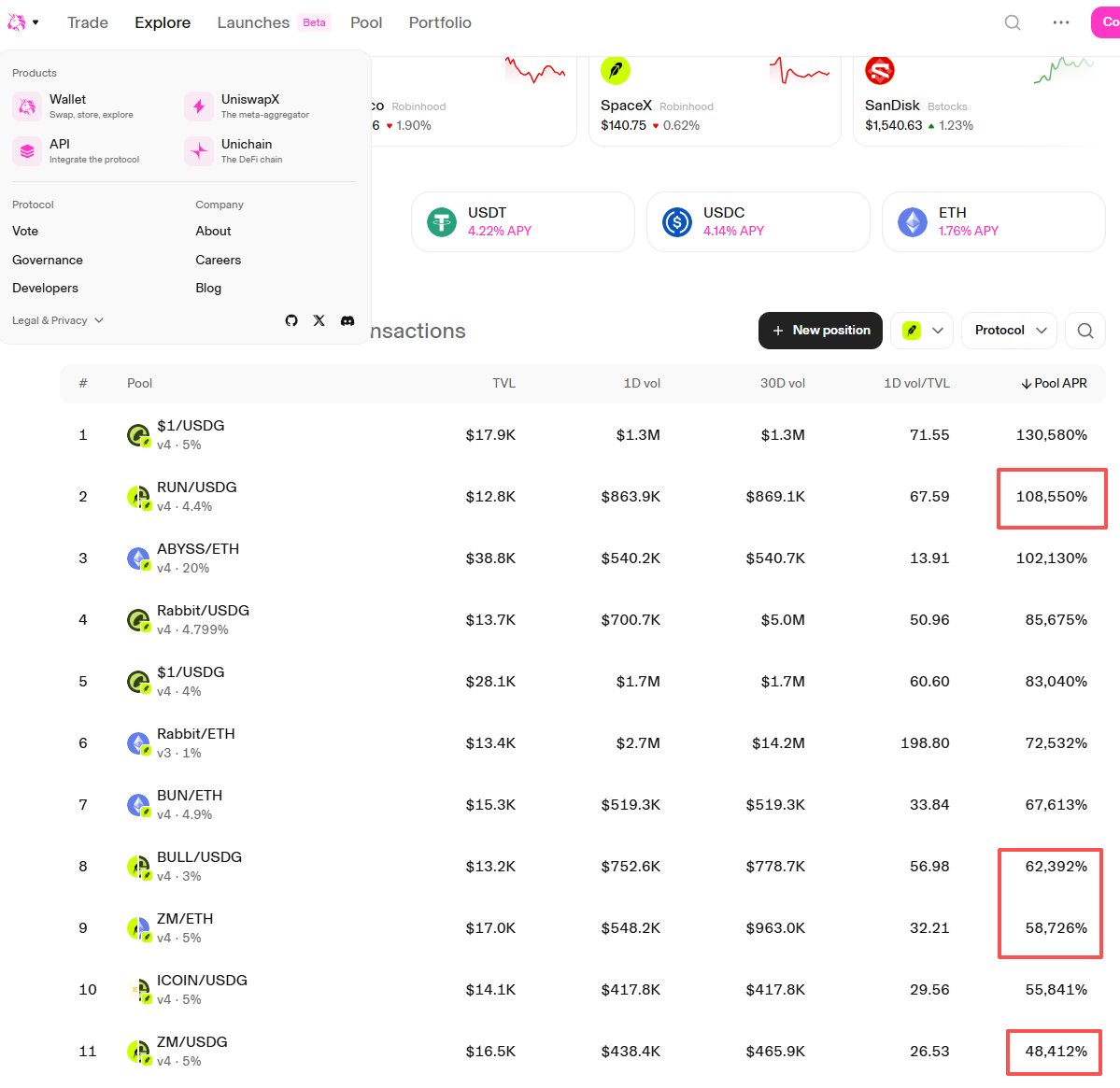
Task: Open the X (Twitter) icon link
Action: pos(319,320)
